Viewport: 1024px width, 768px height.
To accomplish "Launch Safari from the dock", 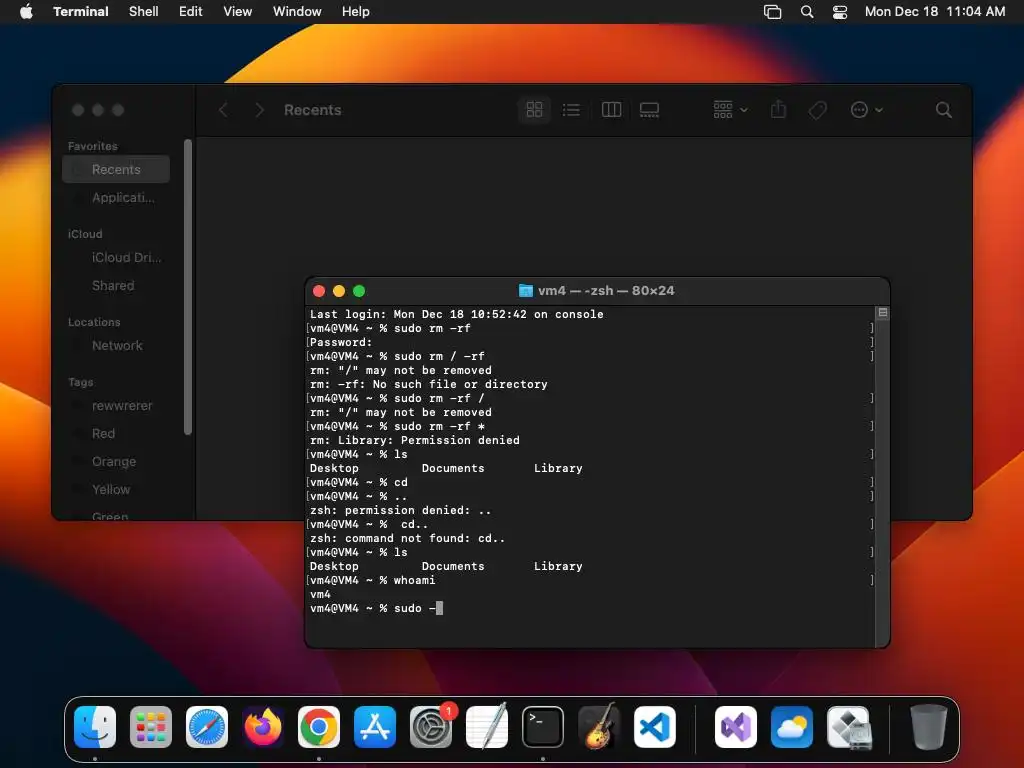I will [x=207, y=727].
